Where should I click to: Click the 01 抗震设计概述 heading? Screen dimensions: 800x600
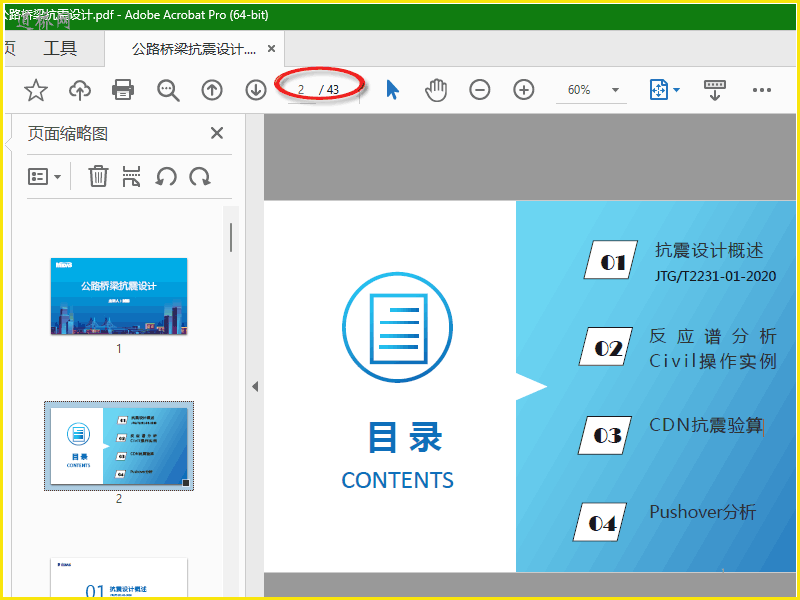pyautogui.click(x=709, y=250)
